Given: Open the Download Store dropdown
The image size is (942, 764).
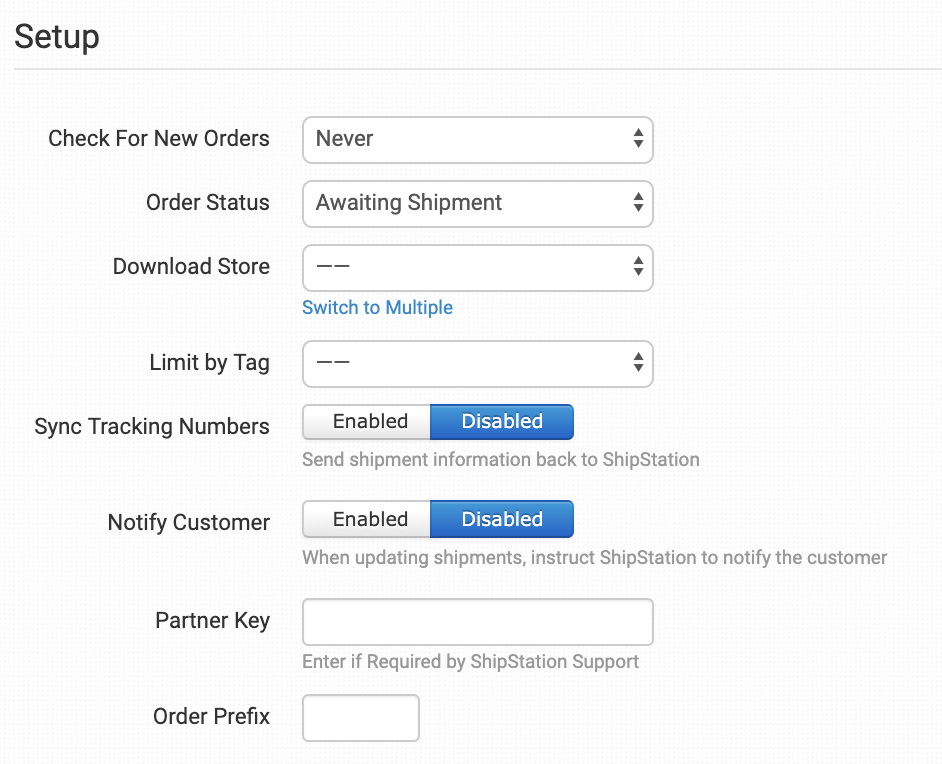Looking at the screenshot, I should point(477,267).
